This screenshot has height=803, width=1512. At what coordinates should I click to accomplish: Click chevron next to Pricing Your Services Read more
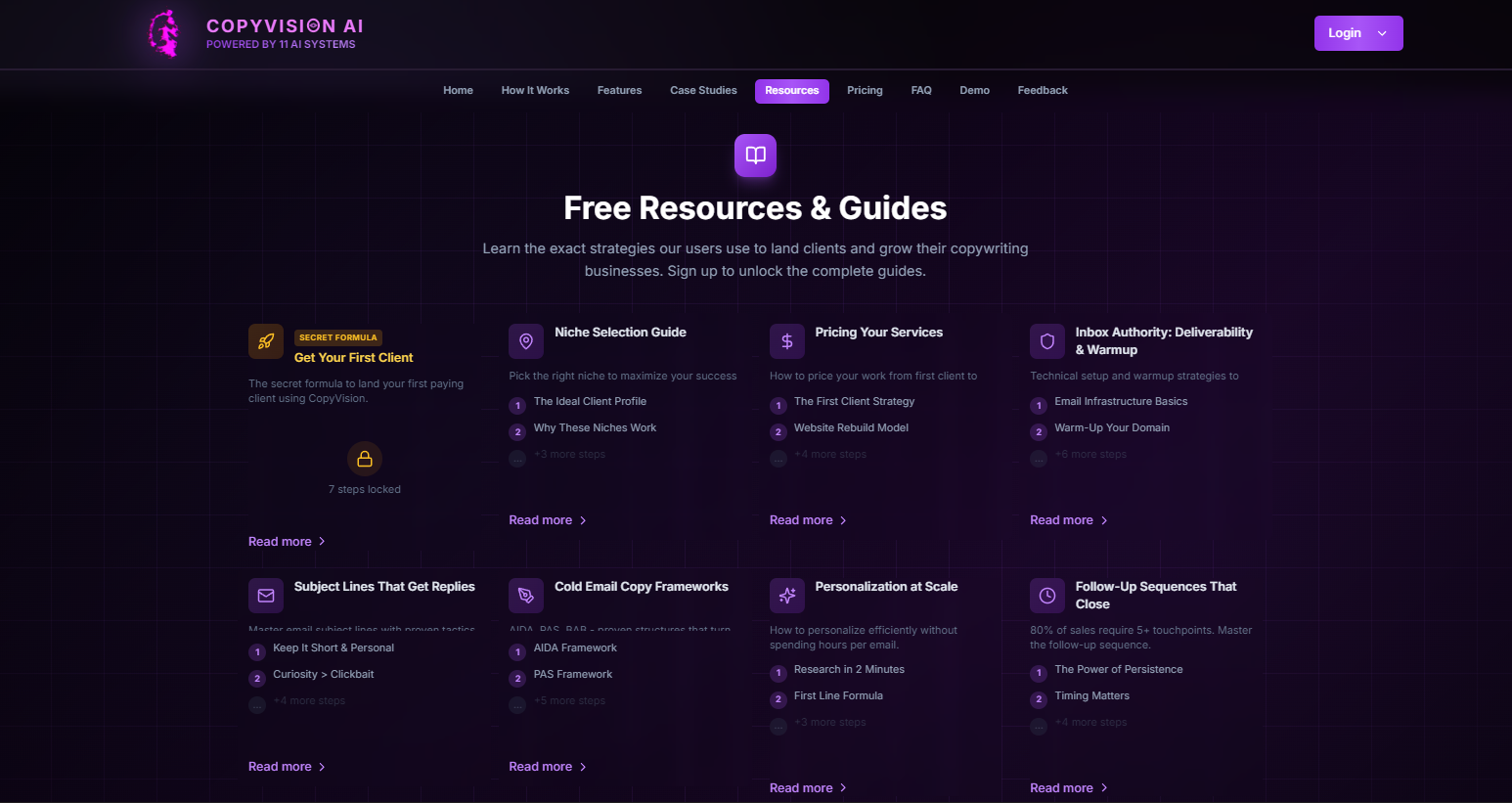(x=843, y=520)
